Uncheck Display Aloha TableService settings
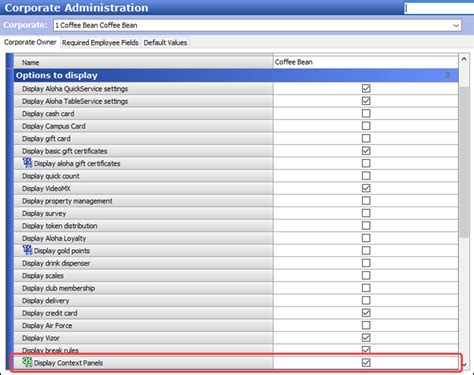This screenshot has width=474, height=375. pos(366,101)
